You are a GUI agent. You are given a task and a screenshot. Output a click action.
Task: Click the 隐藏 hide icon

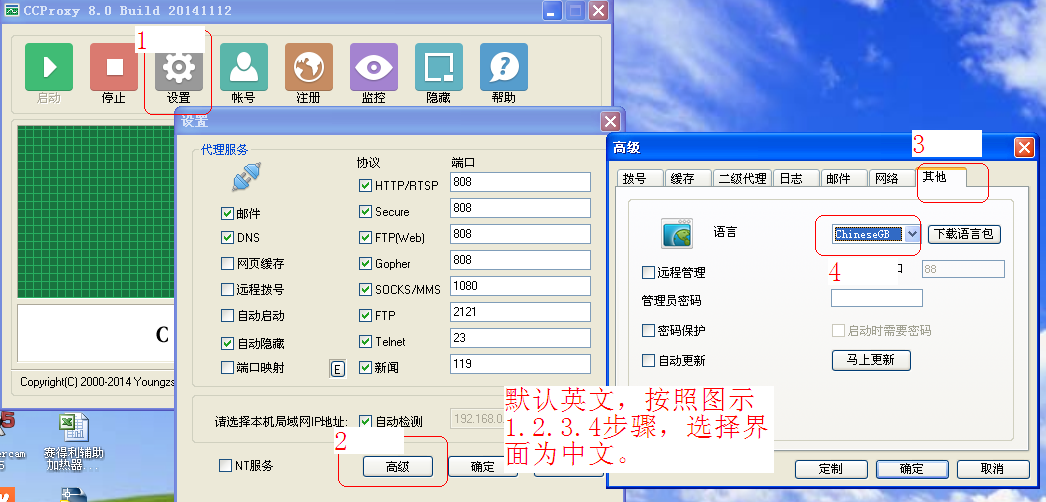(x=439, y=67)
